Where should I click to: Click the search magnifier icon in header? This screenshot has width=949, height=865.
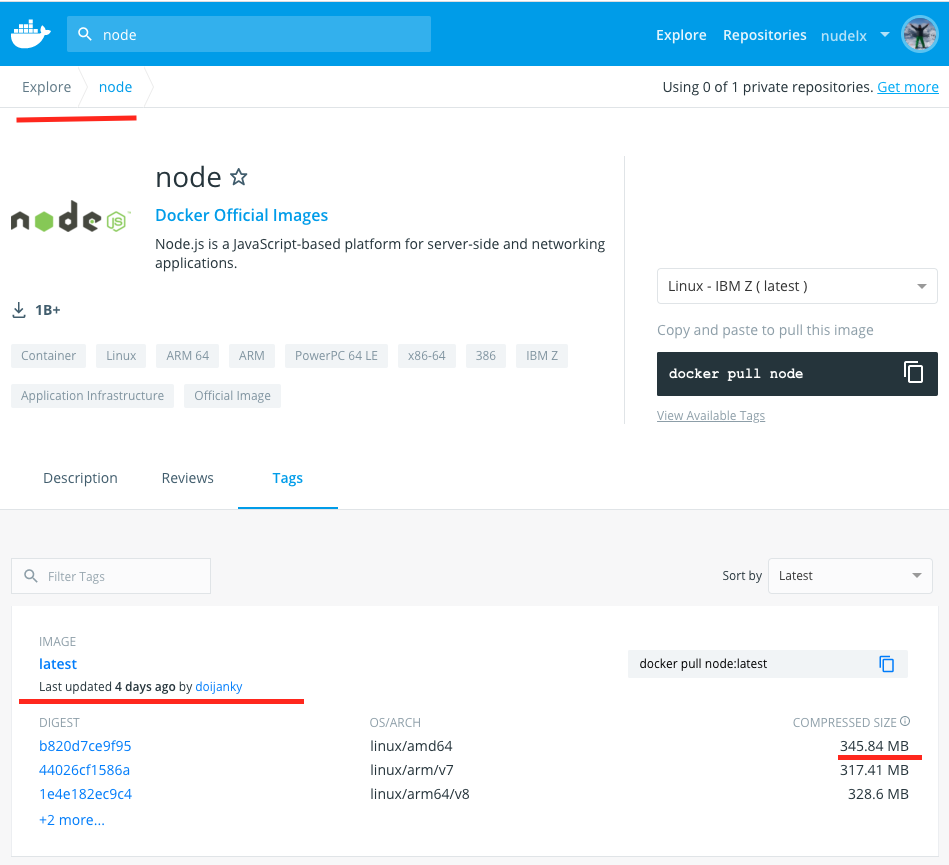point(85,34)
